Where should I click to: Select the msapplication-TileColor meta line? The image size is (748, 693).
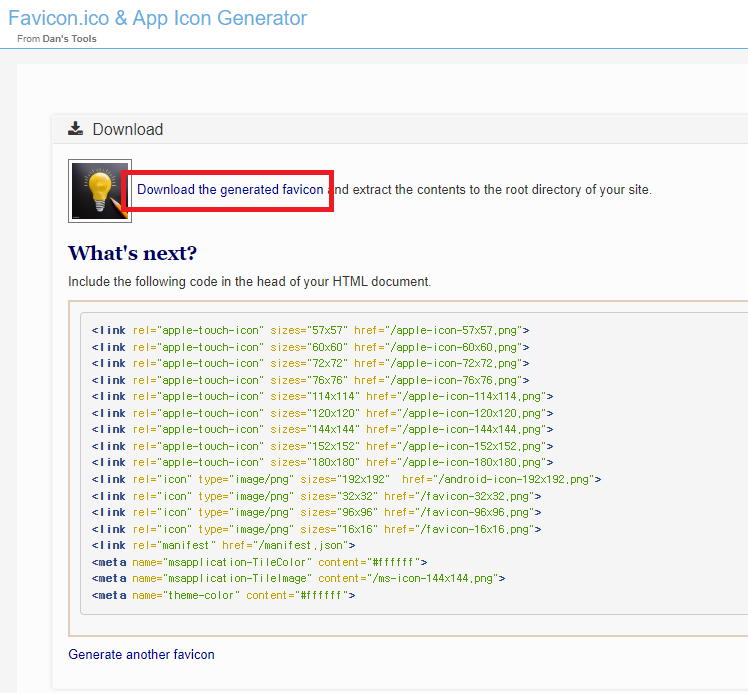pos(260,562)
